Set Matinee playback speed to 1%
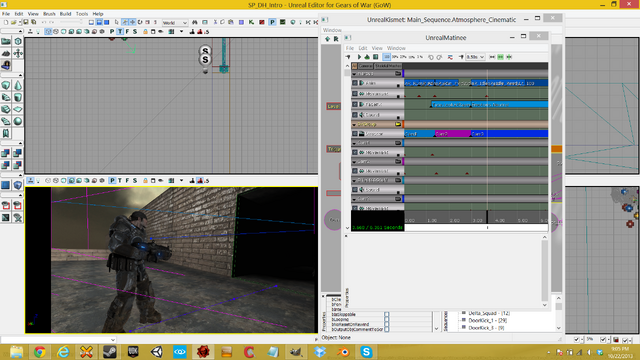The width and height of the screenshot is (640, 360). pyautogui.click(x=420, y=57)
